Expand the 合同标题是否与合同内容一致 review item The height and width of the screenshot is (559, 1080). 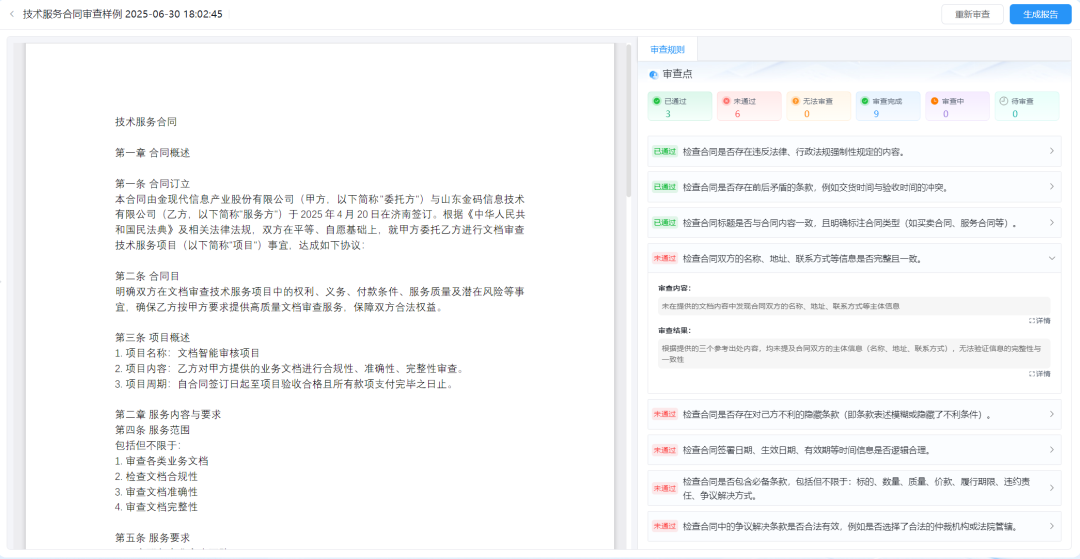pos(1051,223)
